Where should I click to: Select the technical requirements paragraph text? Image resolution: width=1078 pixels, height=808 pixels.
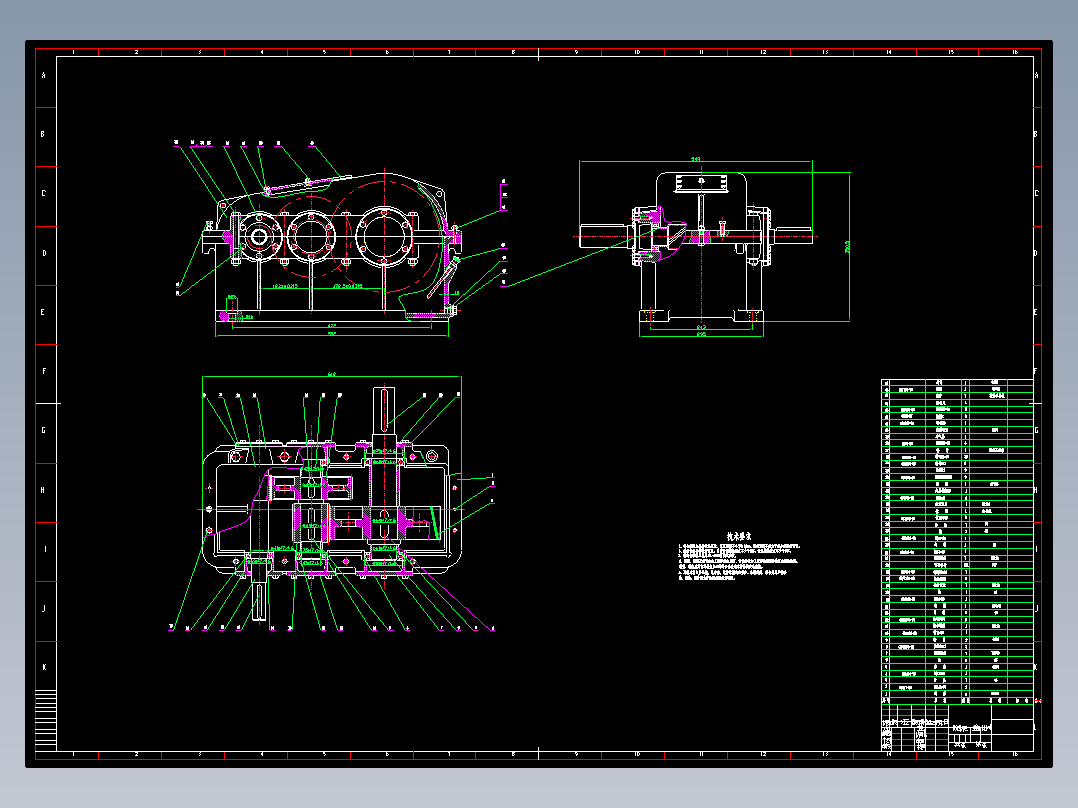[x=739, y=562]
